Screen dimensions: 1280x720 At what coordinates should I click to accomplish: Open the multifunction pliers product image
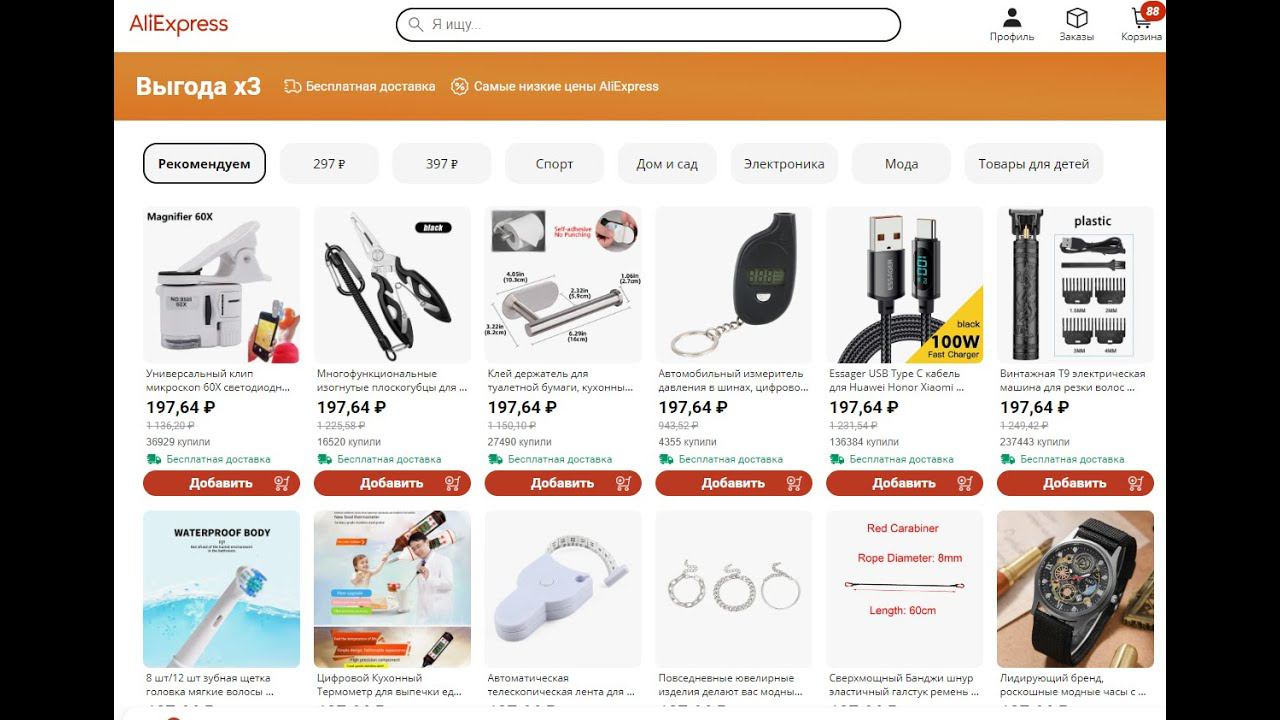pyautogui.click(x=392, y=285)
